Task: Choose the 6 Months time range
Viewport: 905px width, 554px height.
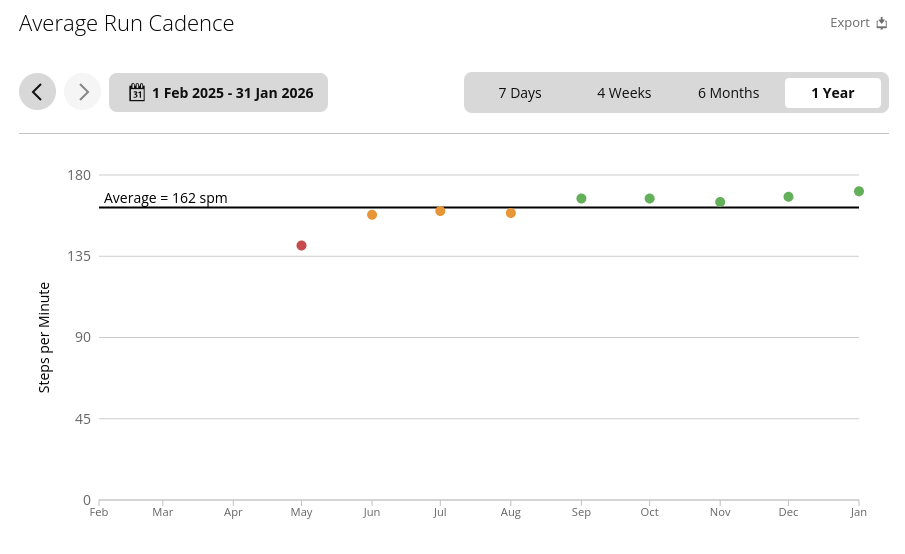Action: click(728, 93)
